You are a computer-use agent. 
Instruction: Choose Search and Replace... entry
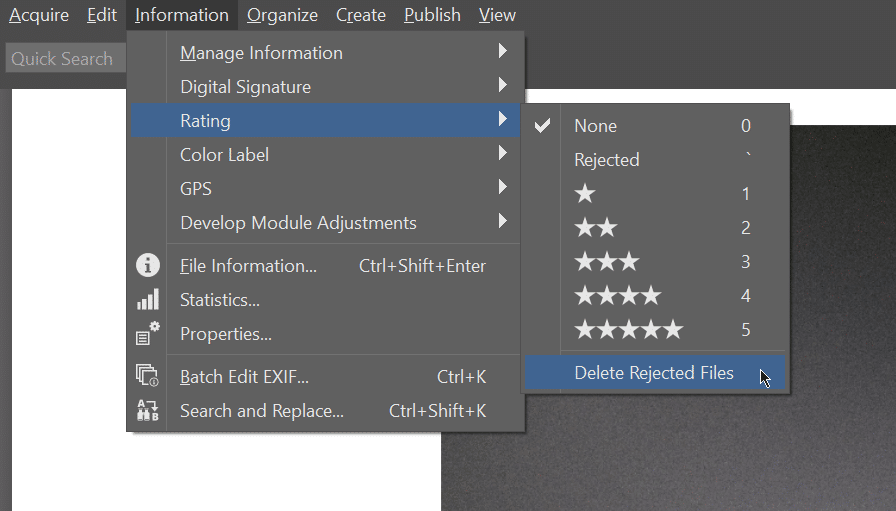(x=326, y=410)
